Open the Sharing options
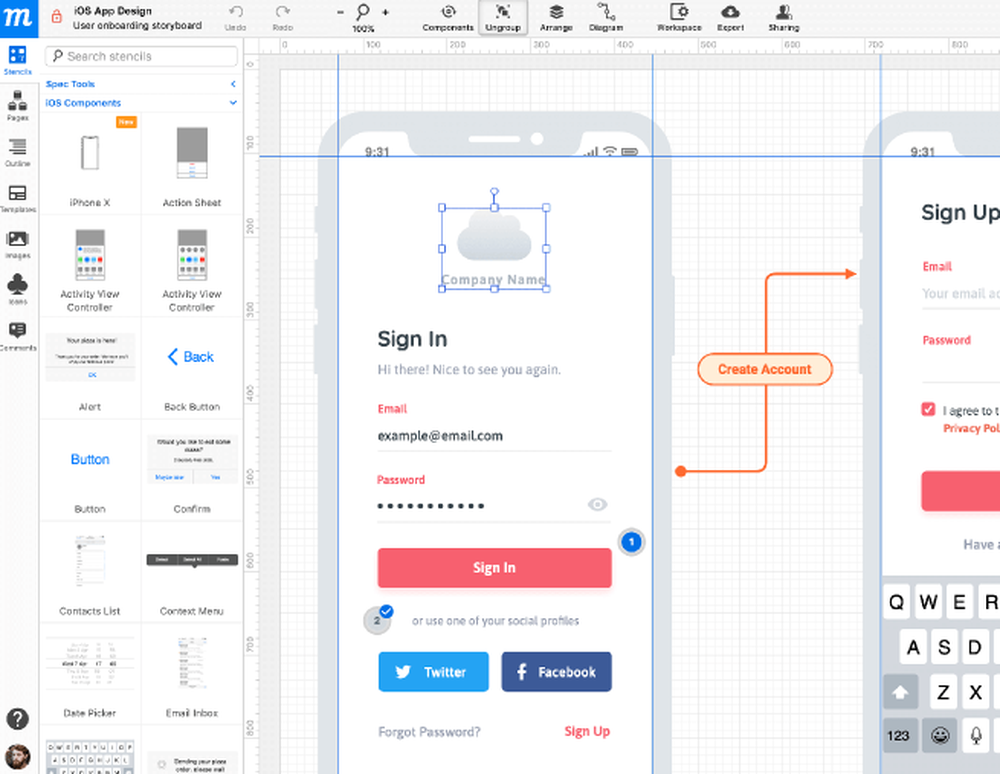This screenshot has height=774, width=1000. (x=783, y=18)
